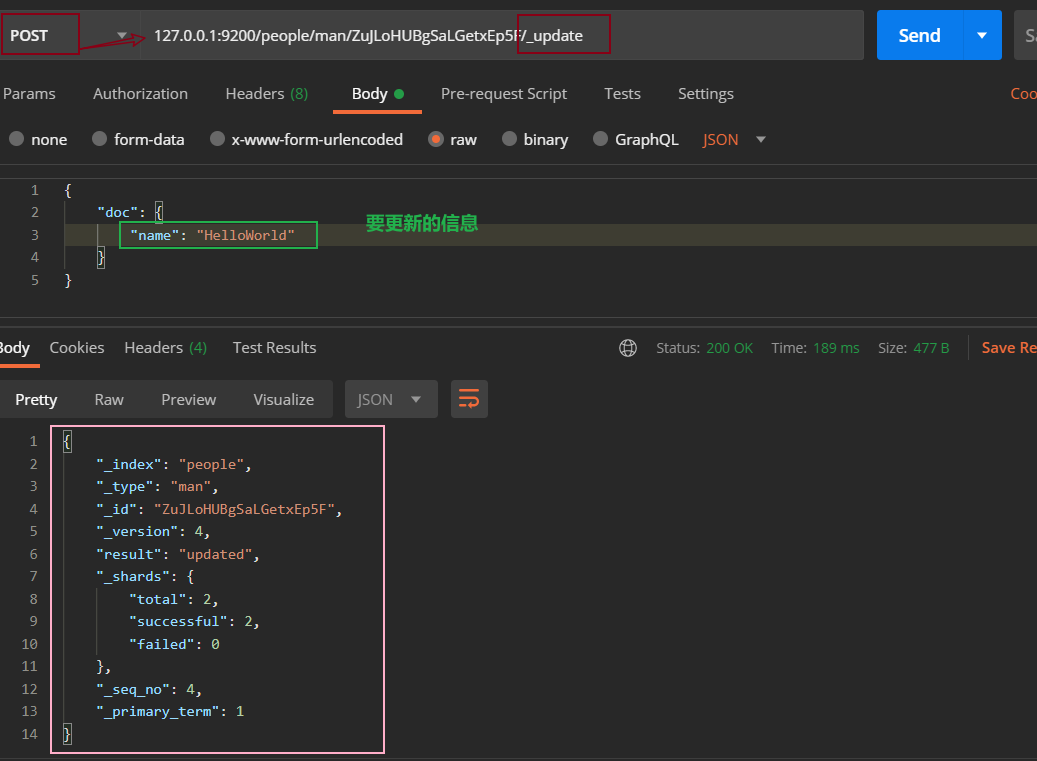Viewport: 1037px width, 761px height.
Task: Open the response Headers (4) tab
Action: click(x=165, y=348)
